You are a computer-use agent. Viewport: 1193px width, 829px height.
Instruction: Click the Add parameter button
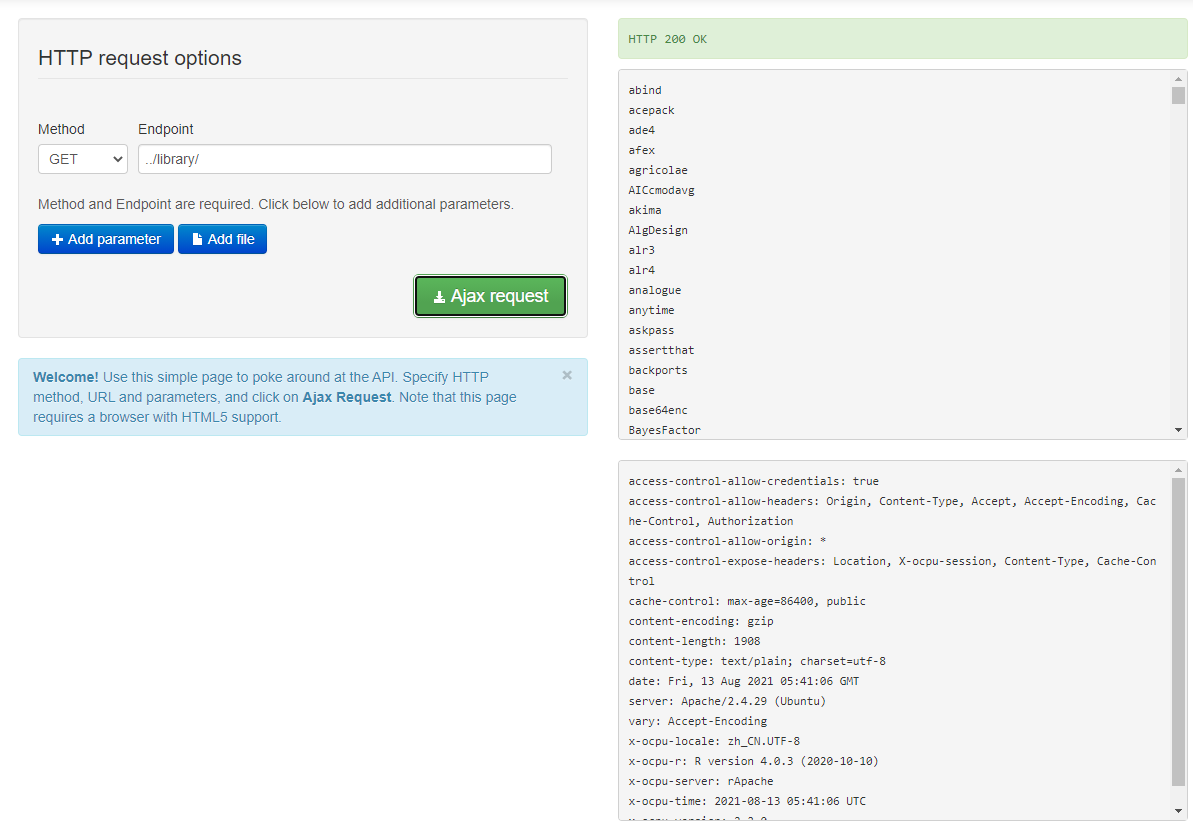pos(105,239)
